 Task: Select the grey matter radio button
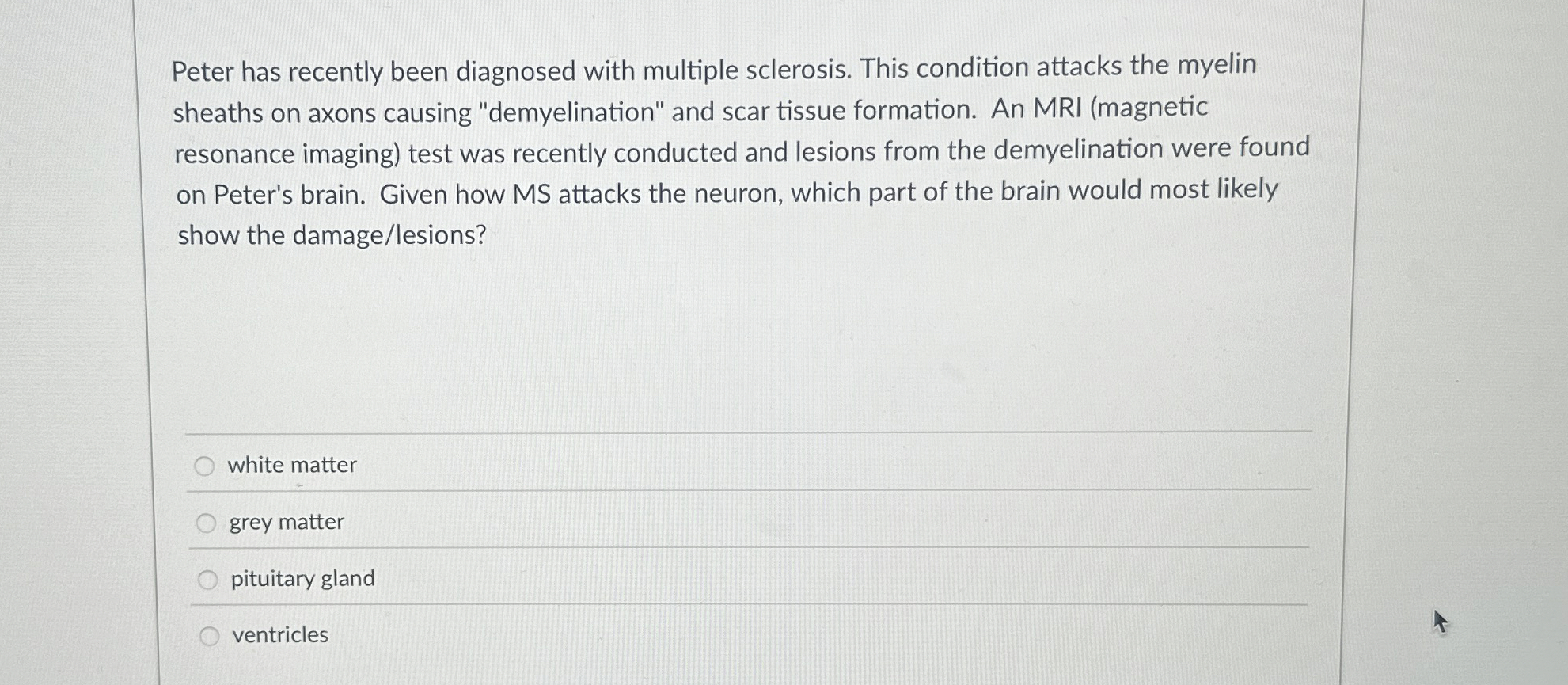(207, 522)
